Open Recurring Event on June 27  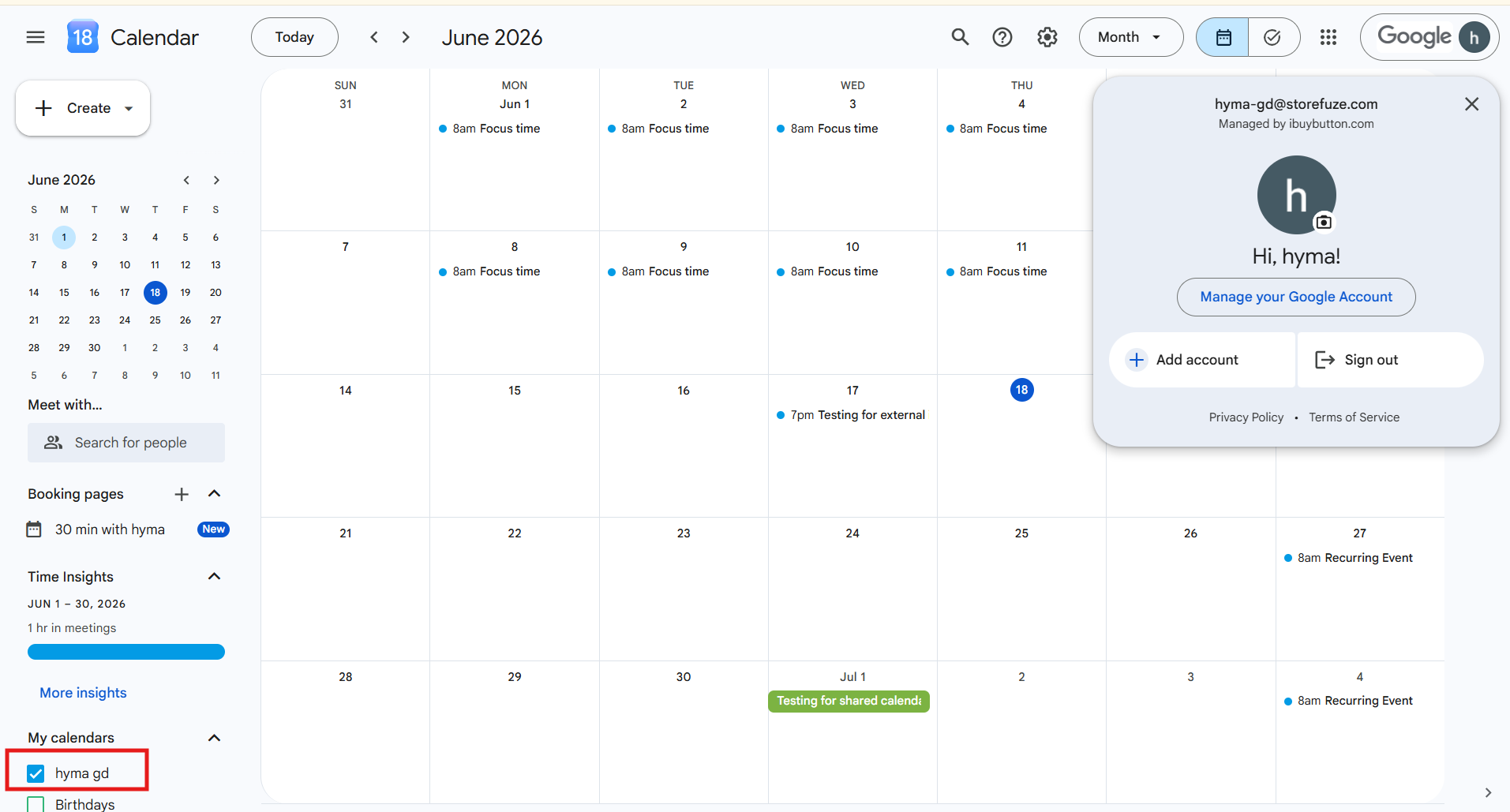1349,558
